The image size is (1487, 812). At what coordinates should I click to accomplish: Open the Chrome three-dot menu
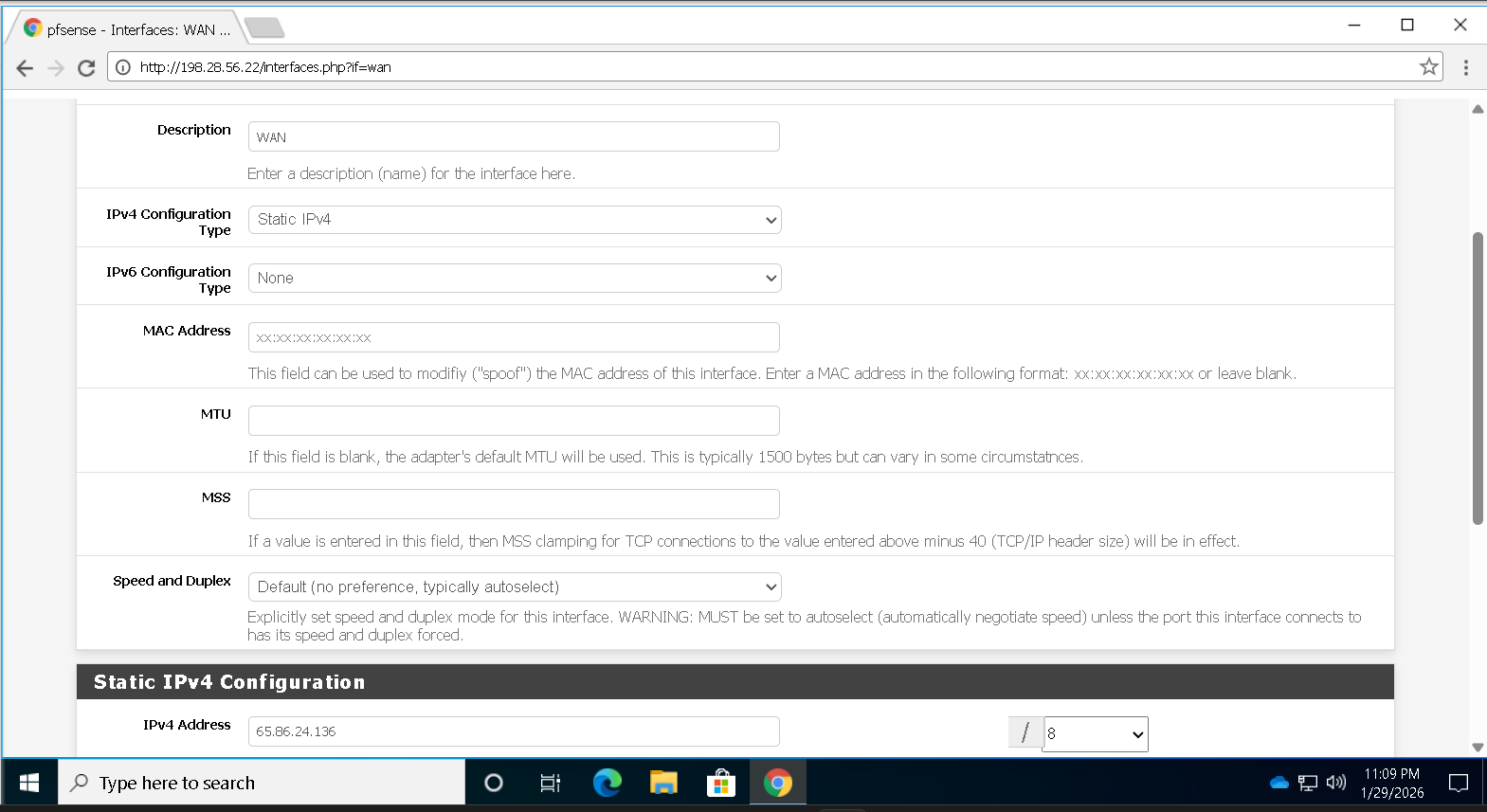(x=1465, y=67)
